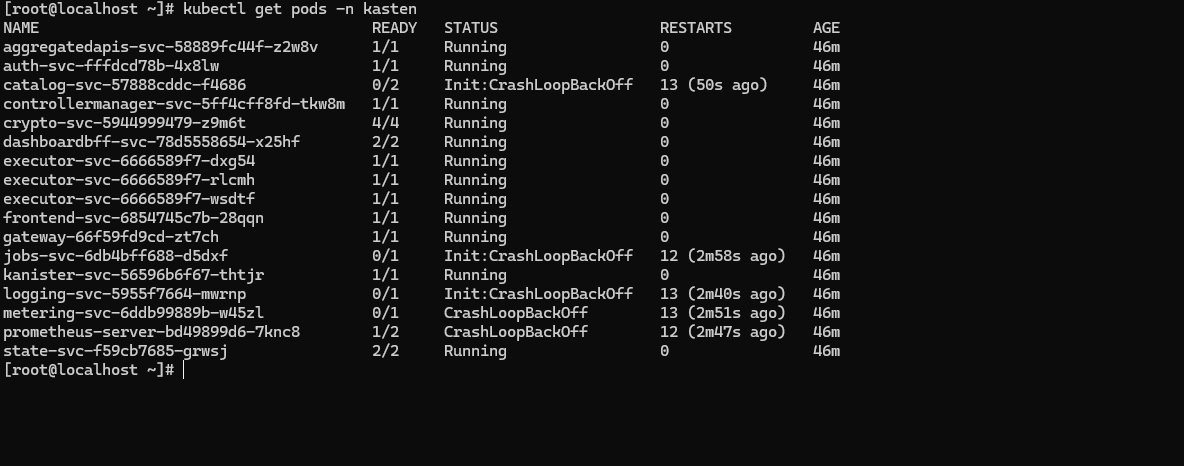Click the 13 (50s ago) restart count

(x=713, y=85)
